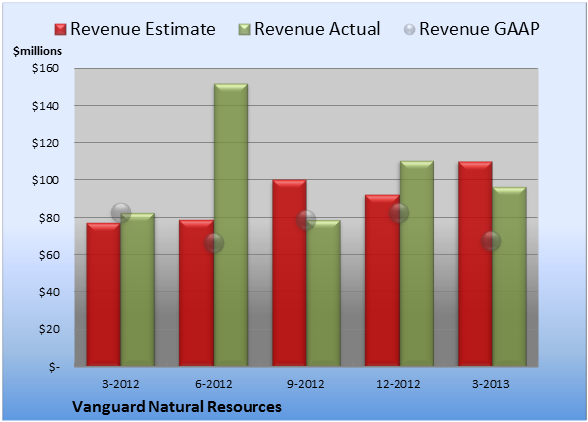Click the GAAP sphere marker for 6-2012
The width and height of the screenshot is (588, 422).
(214, 243)
